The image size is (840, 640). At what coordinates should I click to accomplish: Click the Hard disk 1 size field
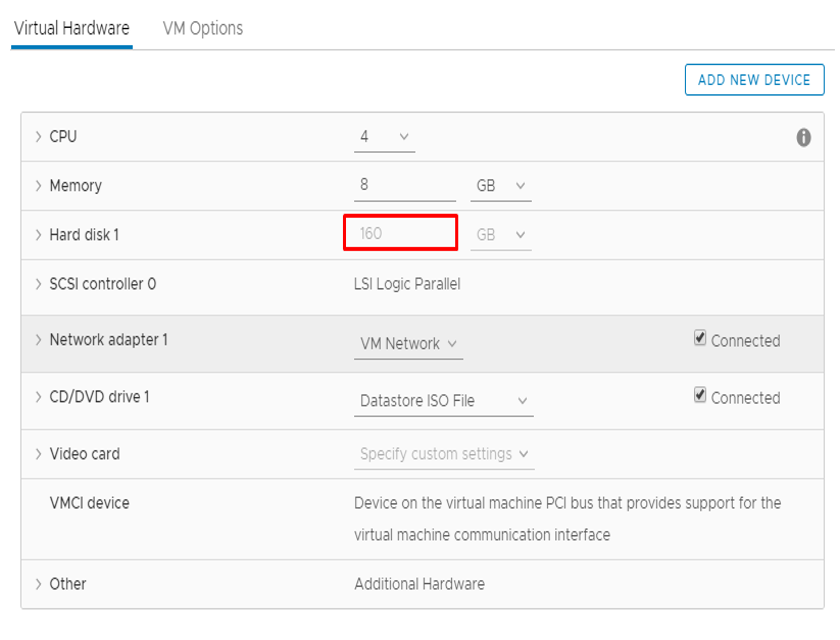400,234
